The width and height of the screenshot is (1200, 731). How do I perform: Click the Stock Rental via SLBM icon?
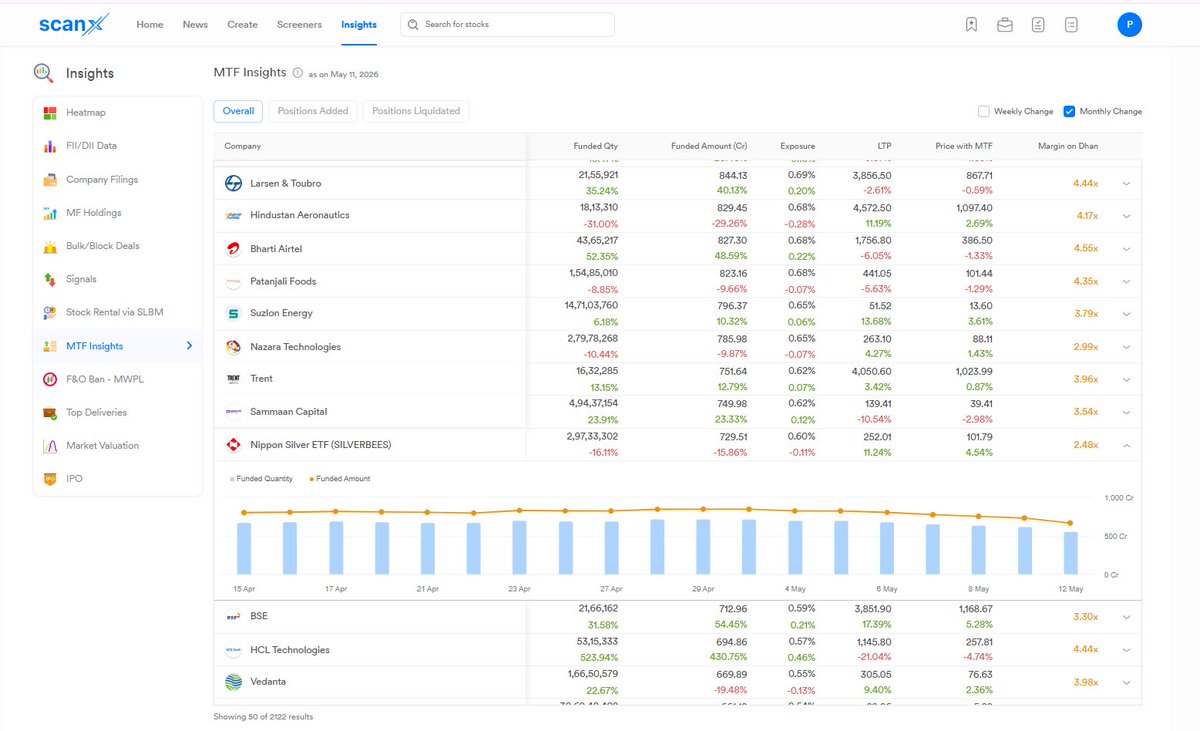coord(50,312)
